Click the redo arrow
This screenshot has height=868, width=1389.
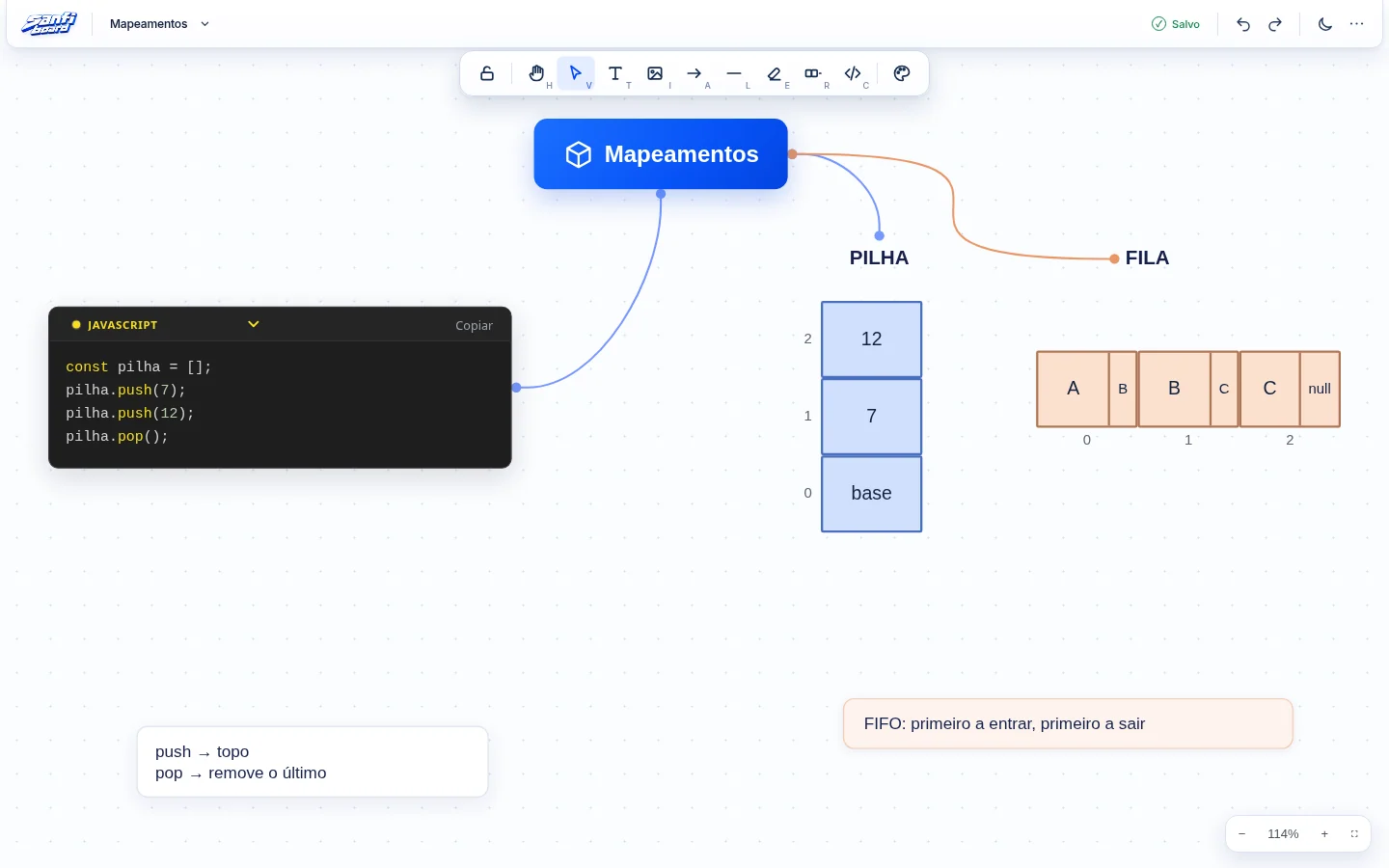[x=1275, y=24]
